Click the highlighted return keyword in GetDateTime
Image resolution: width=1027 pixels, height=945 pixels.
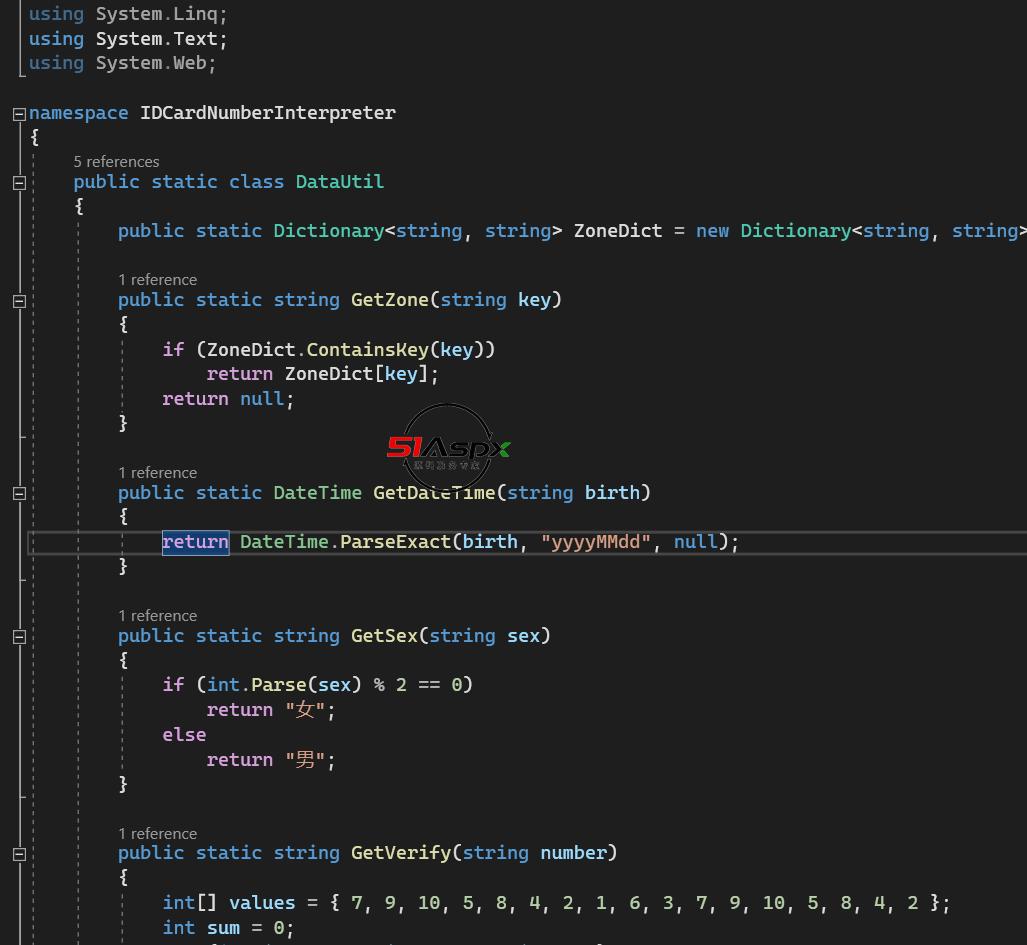coord(195,542)
